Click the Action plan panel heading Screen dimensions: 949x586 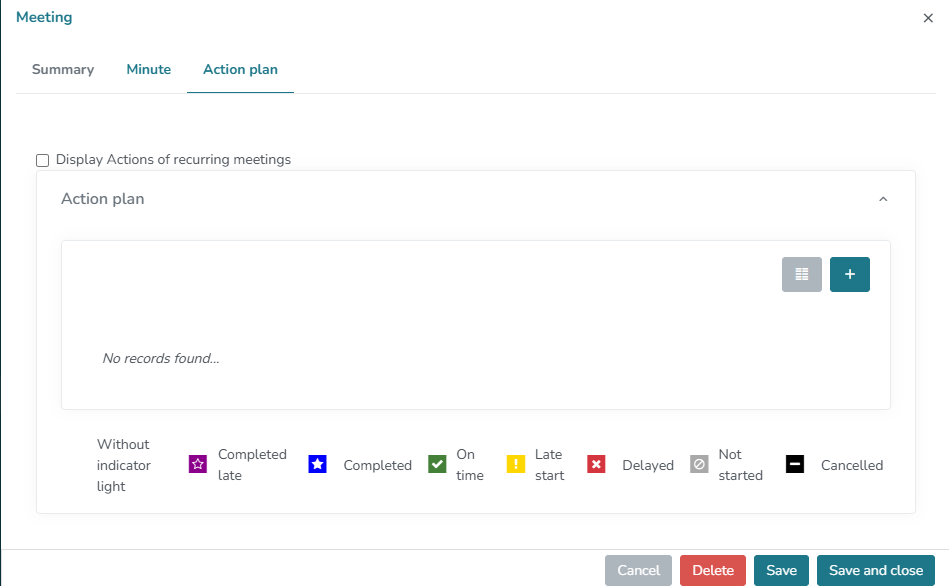pos(103,199)
